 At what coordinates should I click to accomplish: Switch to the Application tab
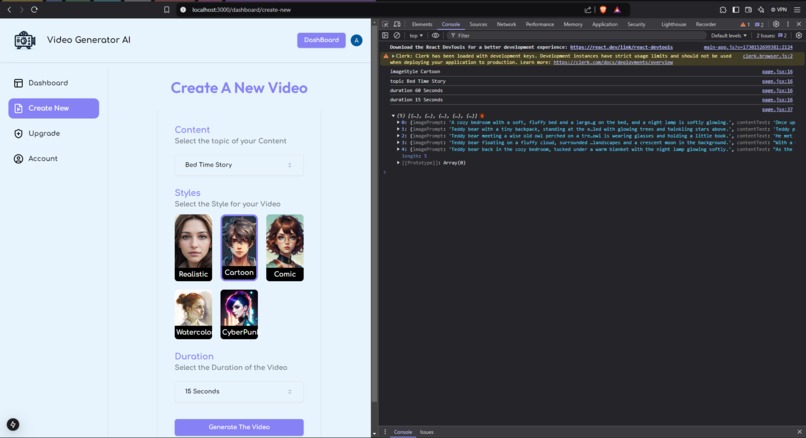point(604,24)
